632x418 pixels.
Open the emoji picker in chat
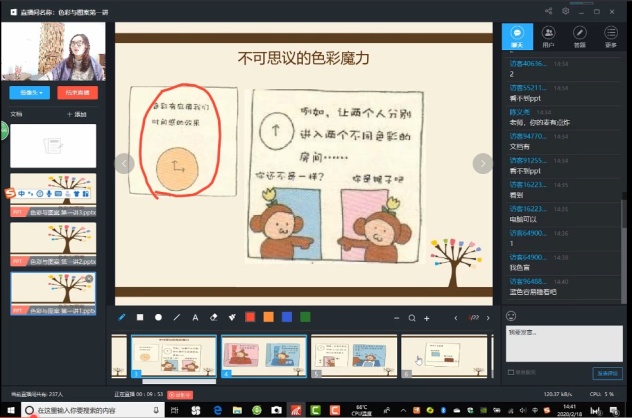click(513, 316)
